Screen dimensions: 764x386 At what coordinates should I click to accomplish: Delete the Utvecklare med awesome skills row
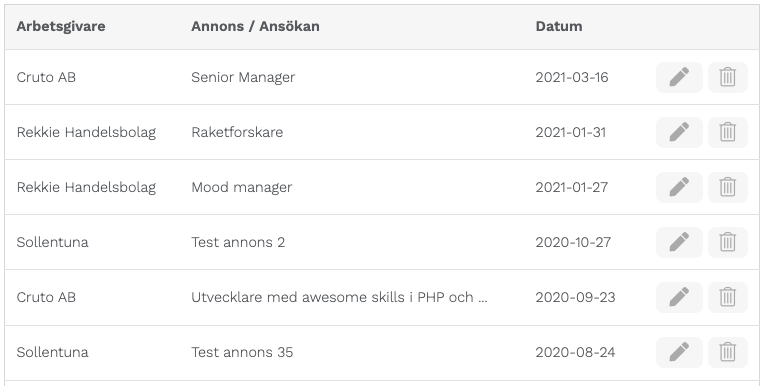(727, 297)
